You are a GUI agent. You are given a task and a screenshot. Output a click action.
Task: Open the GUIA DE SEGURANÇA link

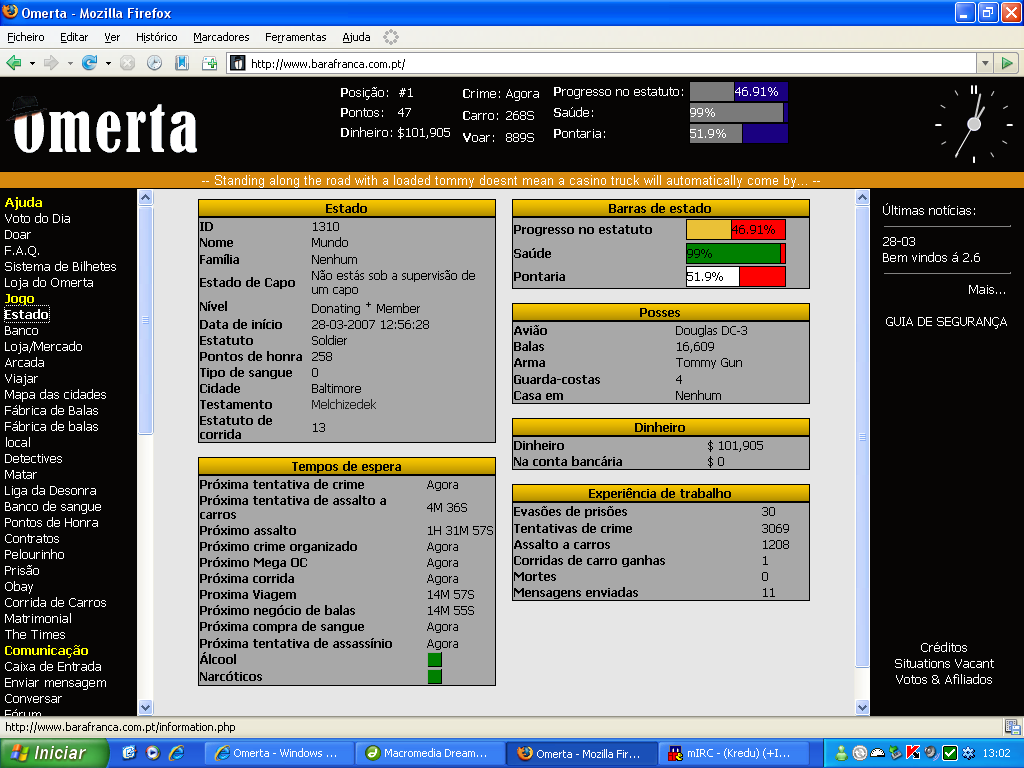pos(946,322)
